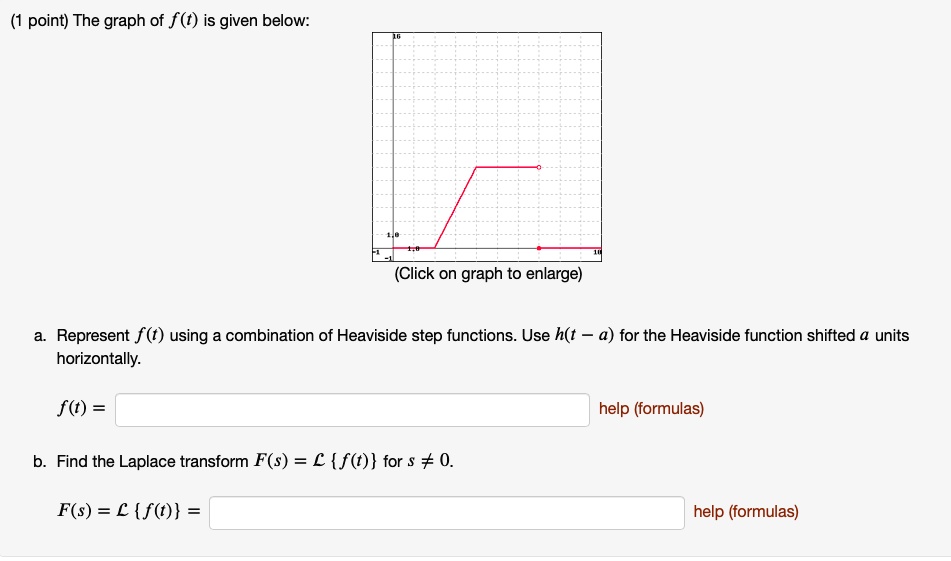Click the "10" label at the t-axis right end
Image resolution: width=951 pixels, height=561 pixels.
(597, 252)
